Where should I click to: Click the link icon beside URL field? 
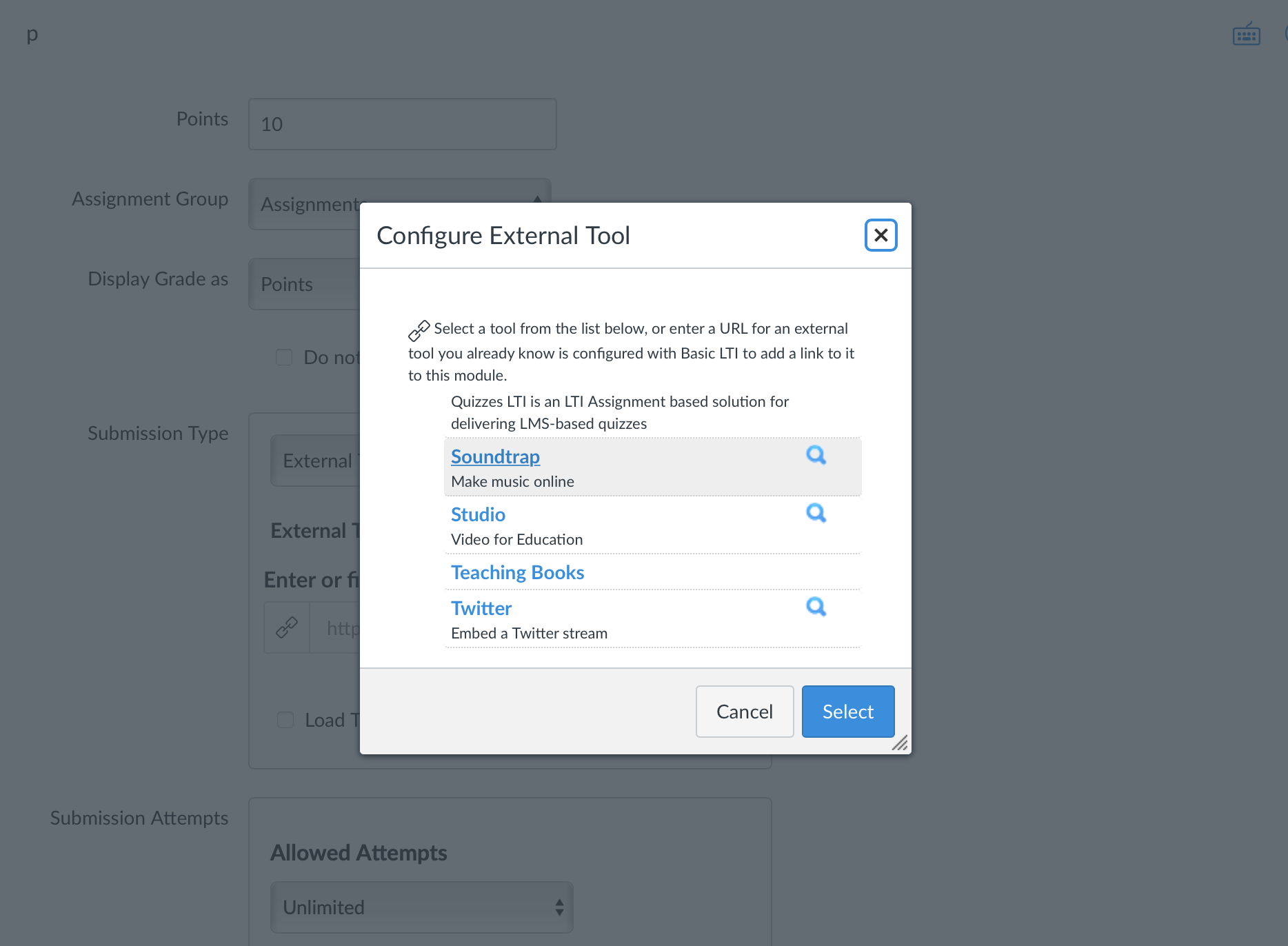[287, 627]
